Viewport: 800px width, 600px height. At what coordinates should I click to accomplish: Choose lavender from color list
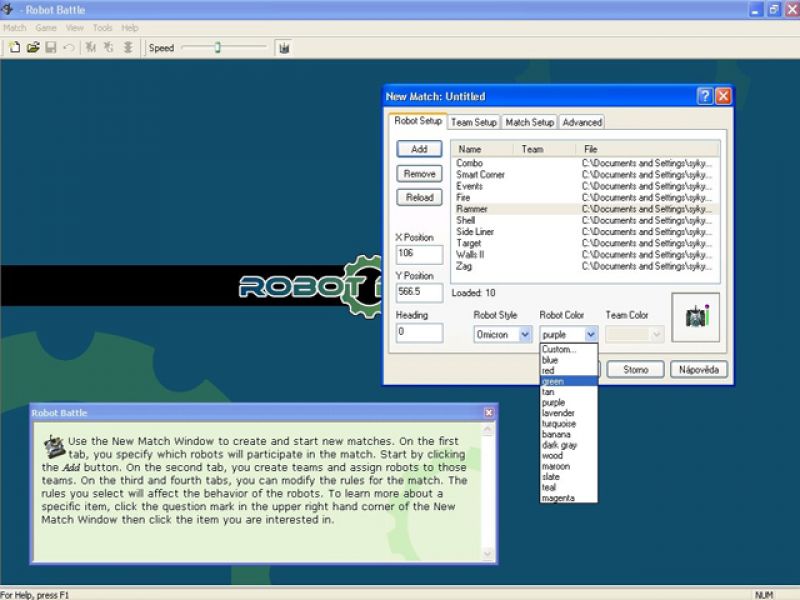pyautogui.click(x=568, y=413)
